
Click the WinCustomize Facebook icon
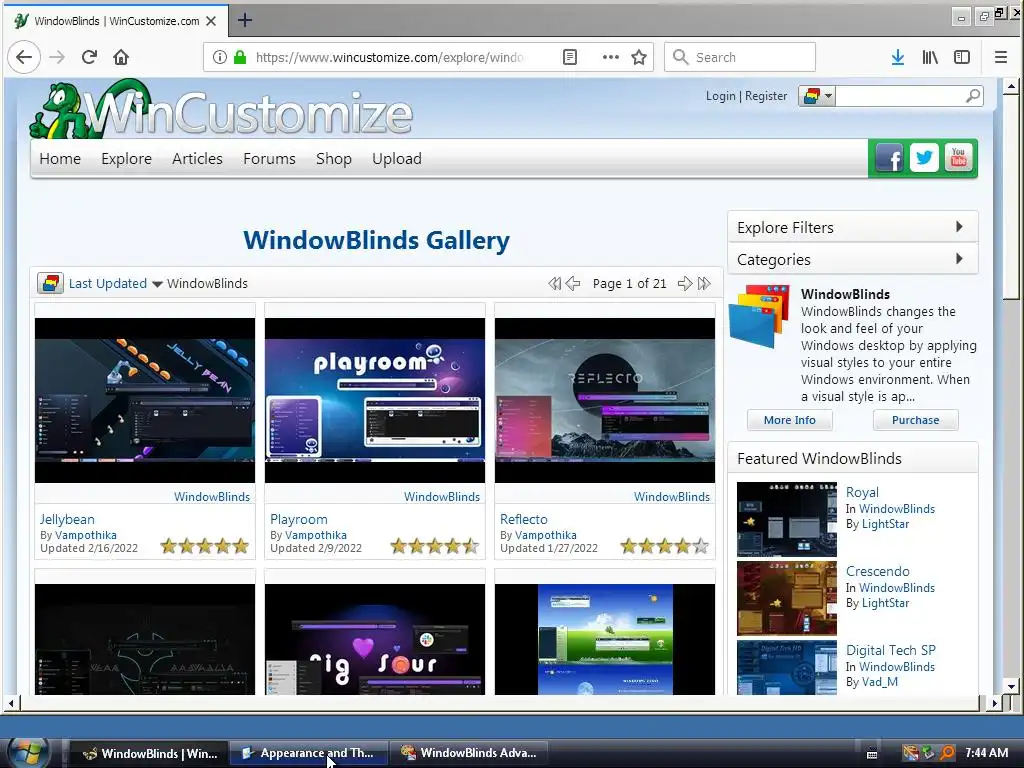tap(889, 158)
